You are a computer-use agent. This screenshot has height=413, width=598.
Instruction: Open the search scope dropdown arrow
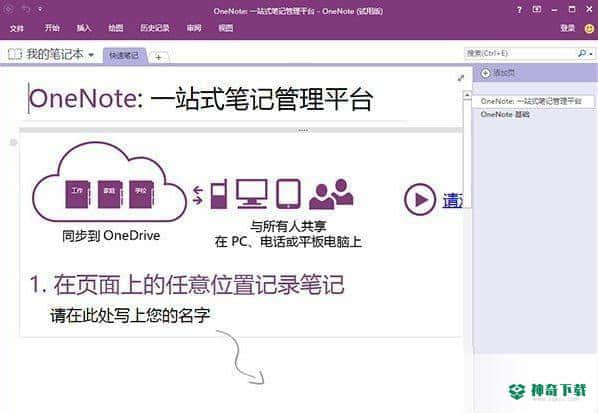pyautogui.click(x=591, y=54)
